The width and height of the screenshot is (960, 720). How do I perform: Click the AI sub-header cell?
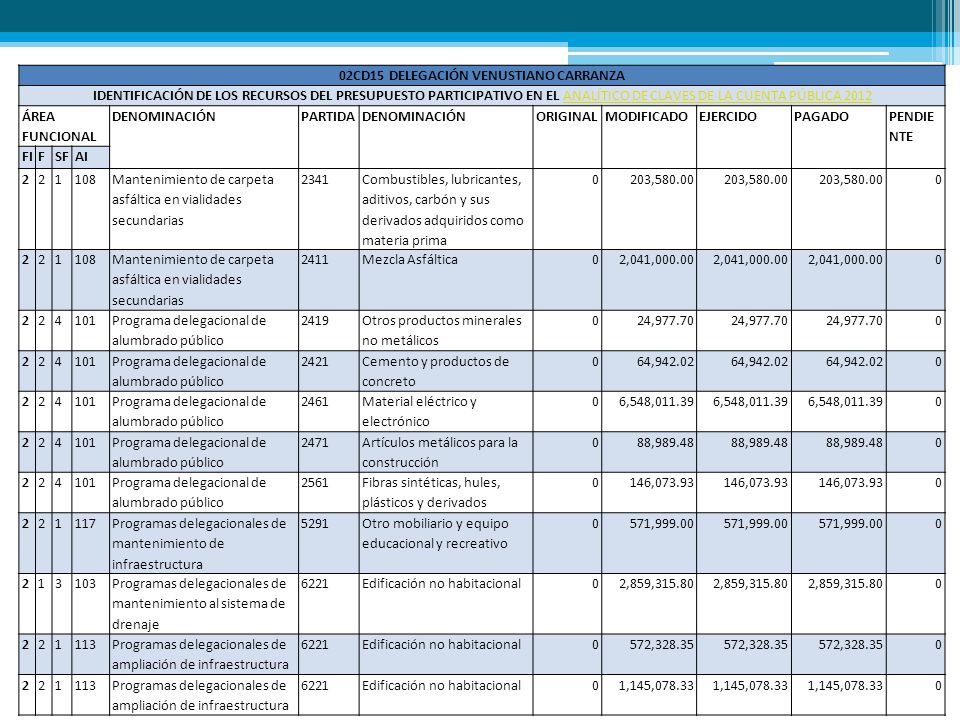pyautogui.click(x=91, y=157)
